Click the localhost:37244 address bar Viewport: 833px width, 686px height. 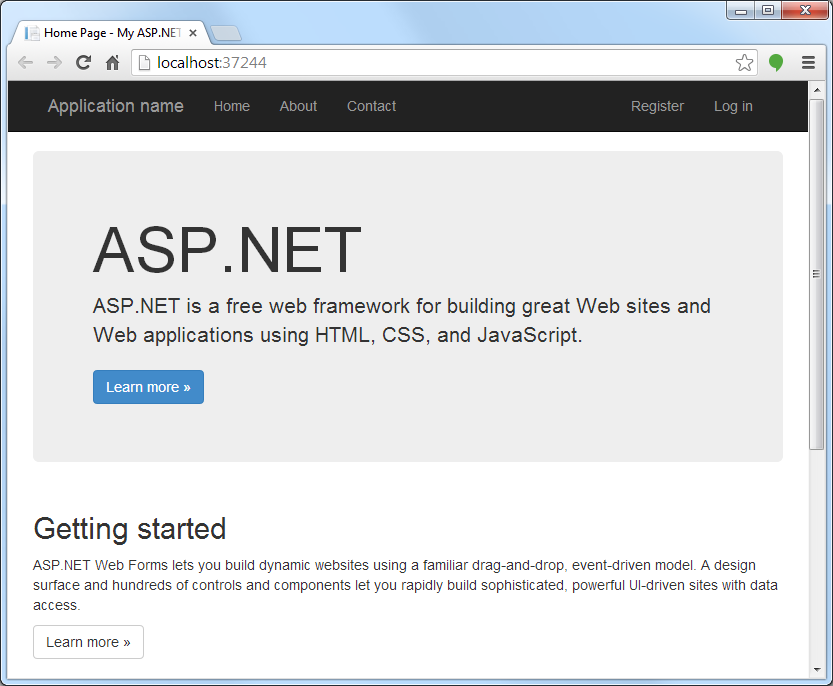(x=444, y=63)
